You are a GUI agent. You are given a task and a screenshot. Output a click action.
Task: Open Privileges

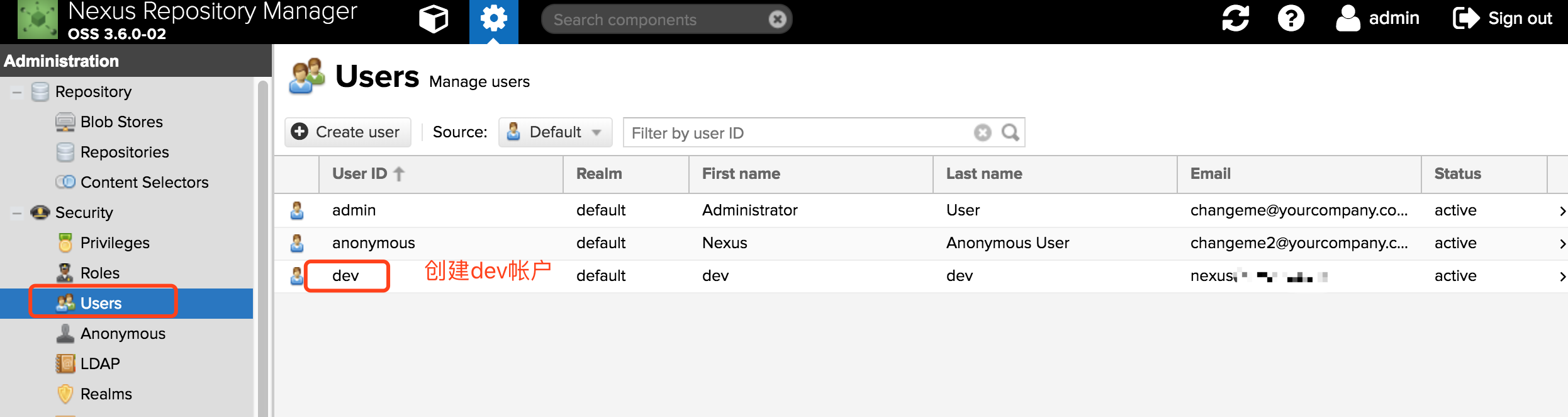coord(115,243)
